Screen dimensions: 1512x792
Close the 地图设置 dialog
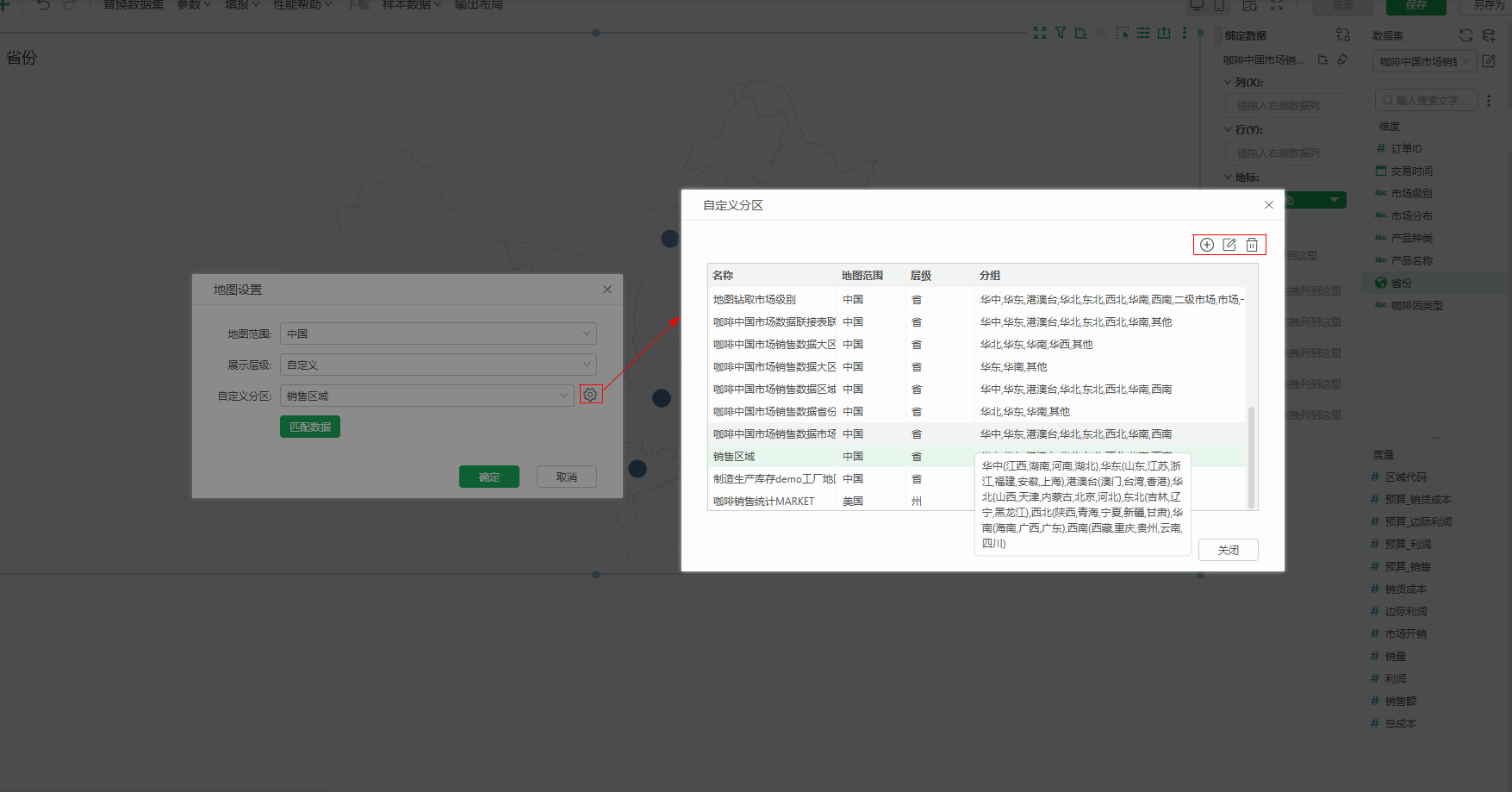tap(607, 290)
